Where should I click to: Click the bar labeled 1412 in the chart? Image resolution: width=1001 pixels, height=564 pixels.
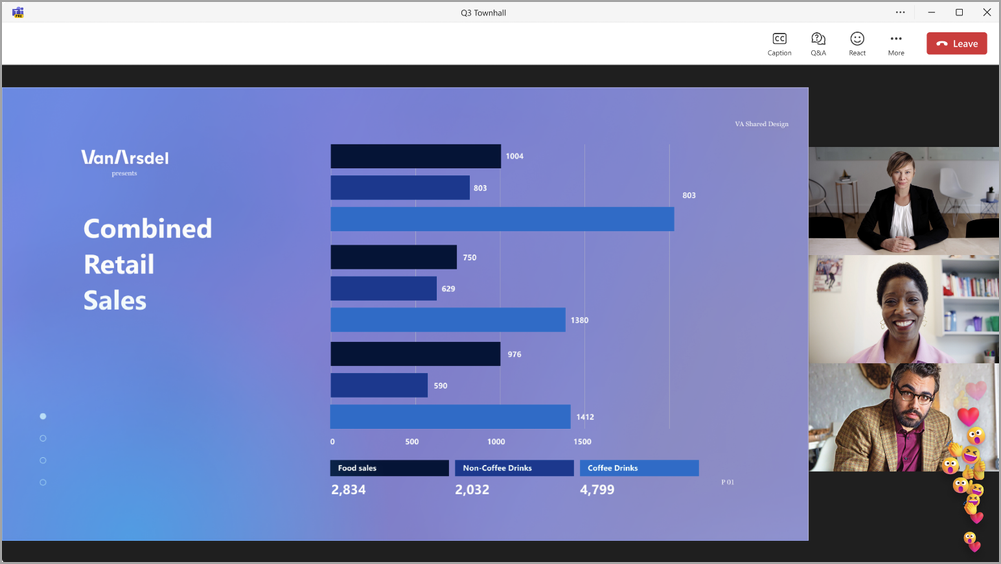pyautogui.click(x=450, y=417)
